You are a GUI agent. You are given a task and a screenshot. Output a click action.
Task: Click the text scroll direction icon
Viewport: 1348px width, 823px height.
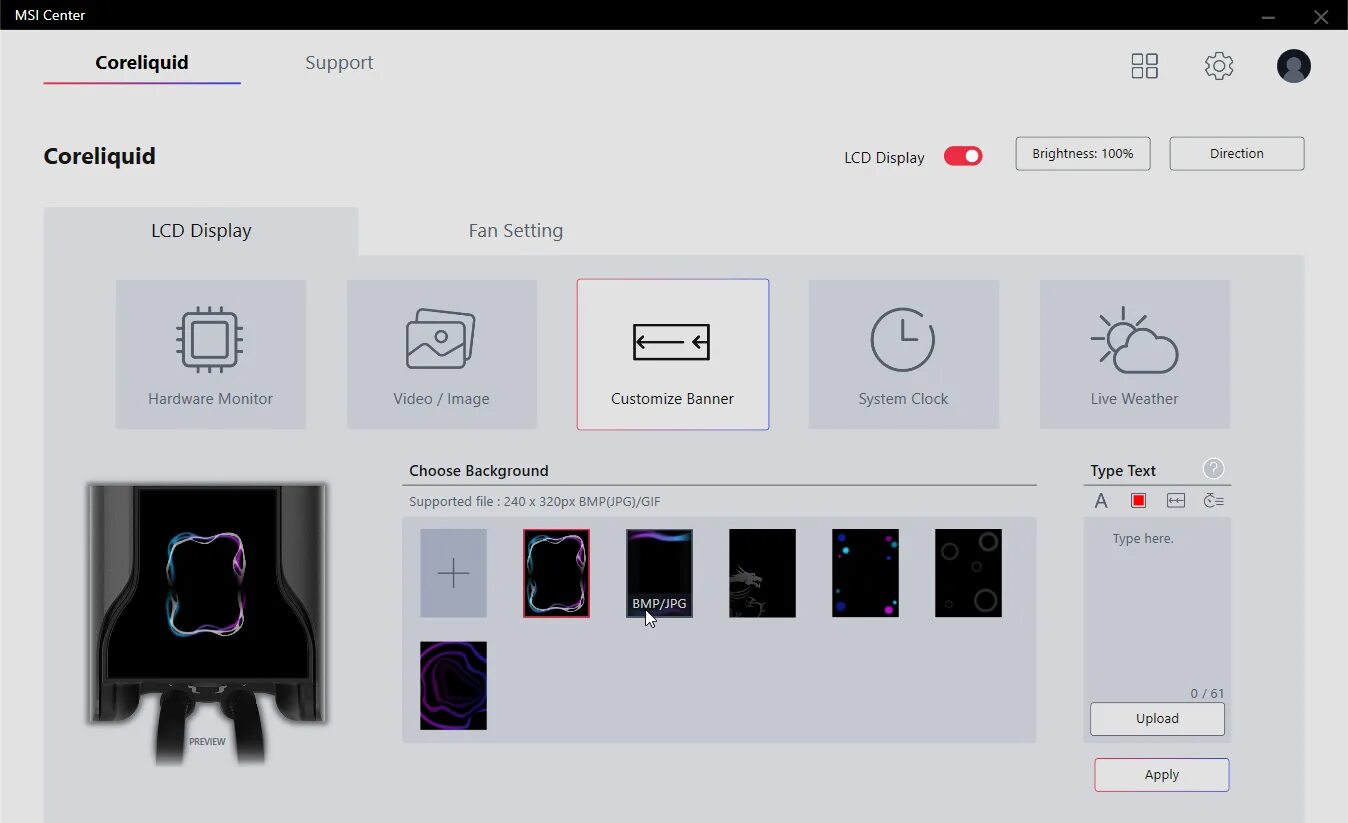(1176, 500)
